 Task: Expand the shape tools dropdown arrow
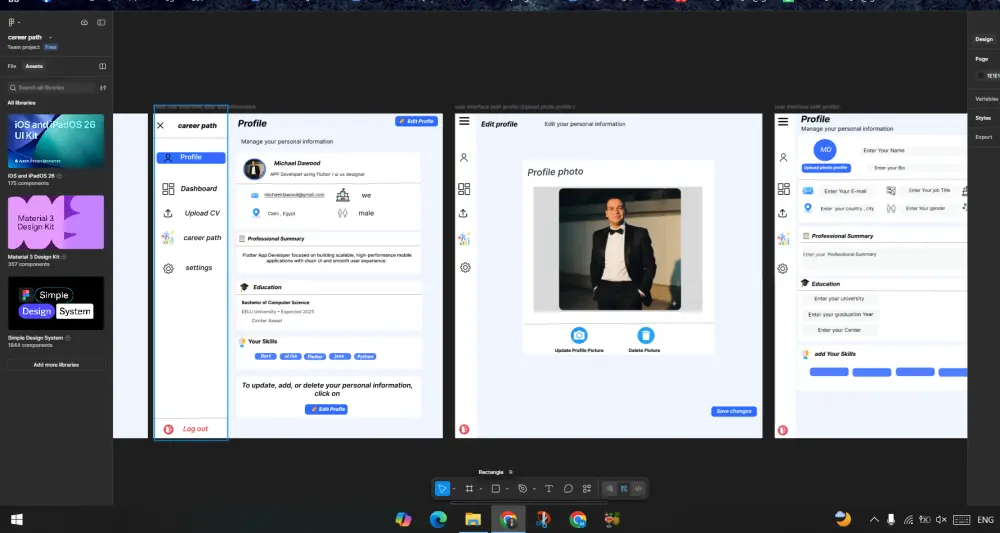click(507, 489)
